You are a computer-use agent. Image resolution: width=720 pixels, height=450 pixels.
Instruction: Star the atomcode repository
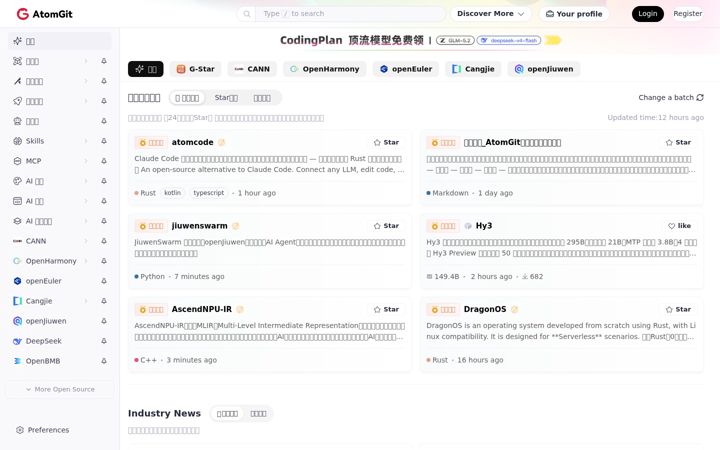386,142
